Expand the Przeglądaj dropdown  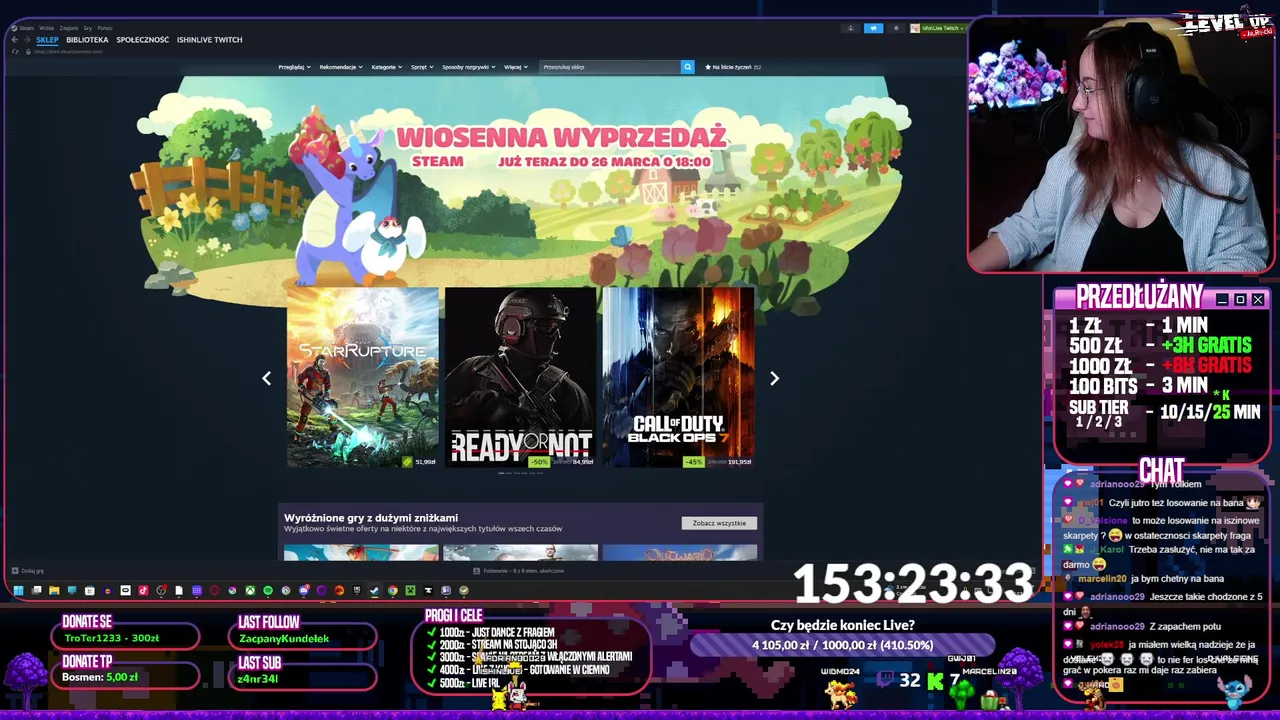coord(293,67)
